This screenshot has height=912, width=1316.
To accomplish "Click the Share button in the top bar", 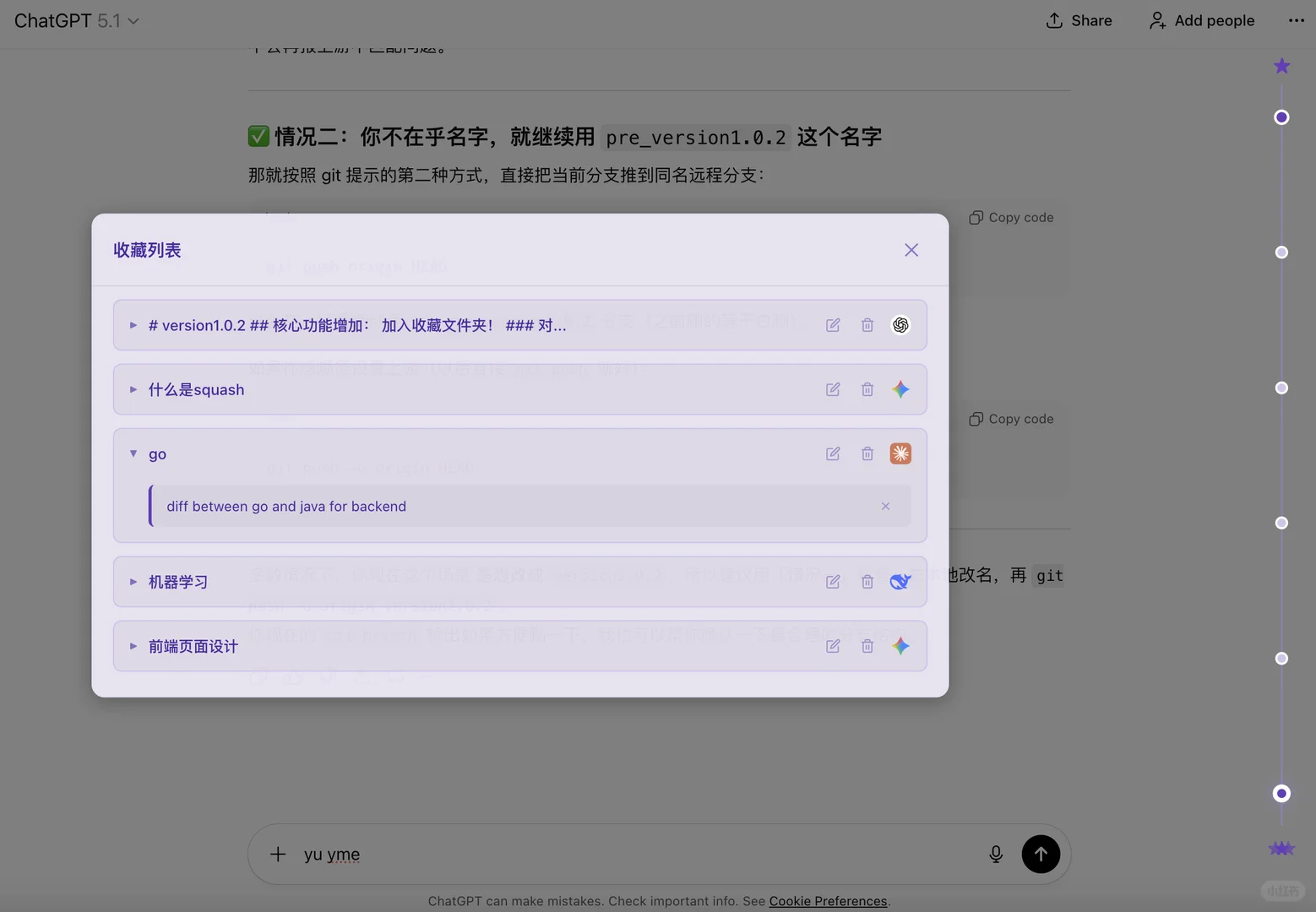I will point(1079,20).
